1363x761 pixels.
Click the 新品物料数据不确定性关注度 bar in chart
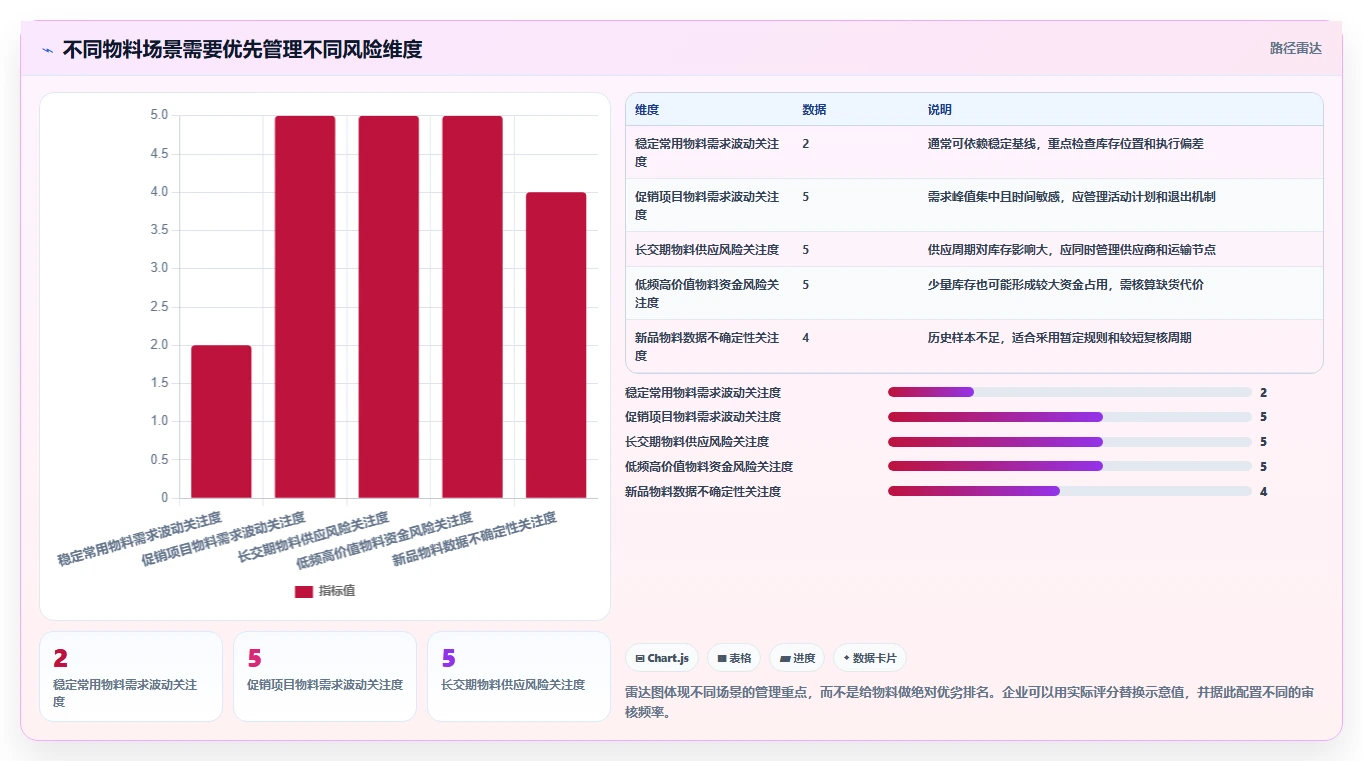pyautogui.click(x=556, y=345)
